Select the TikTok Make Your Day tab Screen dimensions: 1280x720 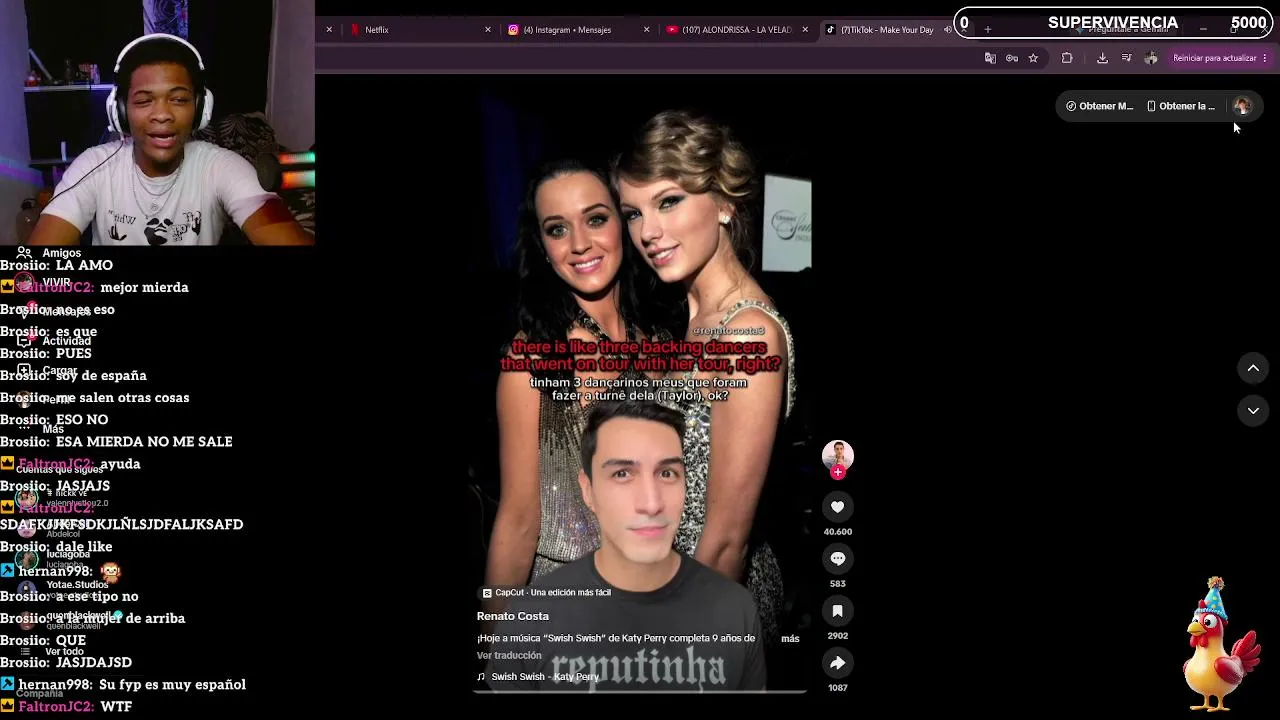click(885, 30)
